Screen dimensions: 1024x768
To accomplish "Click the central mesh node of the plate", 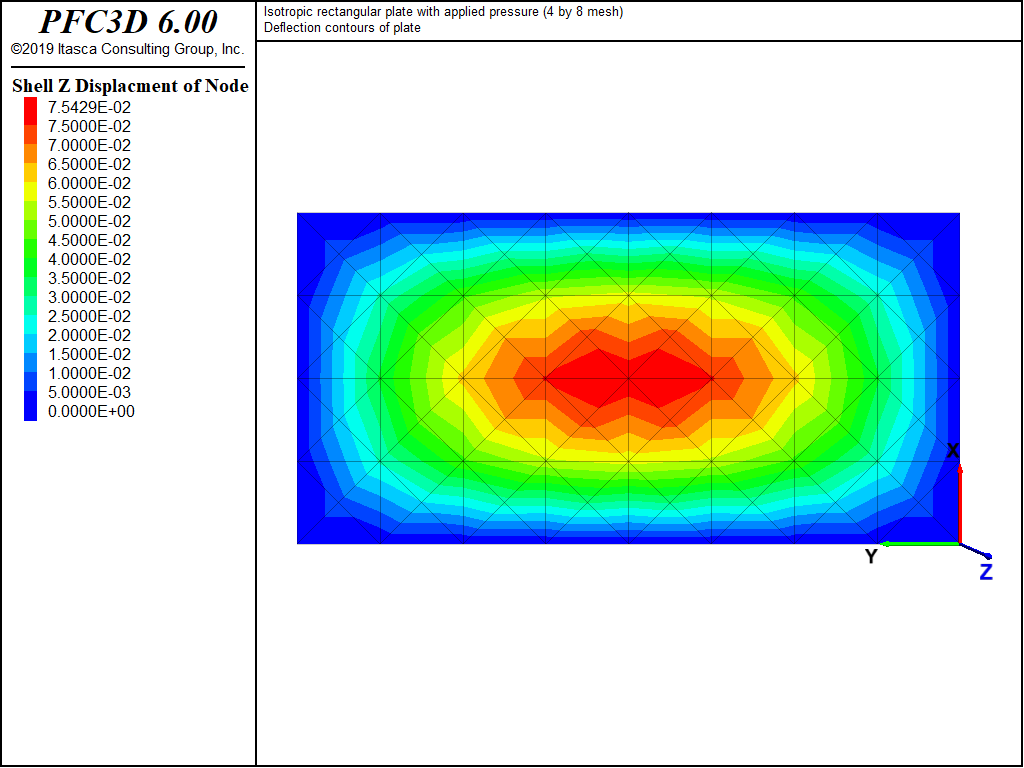I will pyautogui.click(x=629, y=378).
